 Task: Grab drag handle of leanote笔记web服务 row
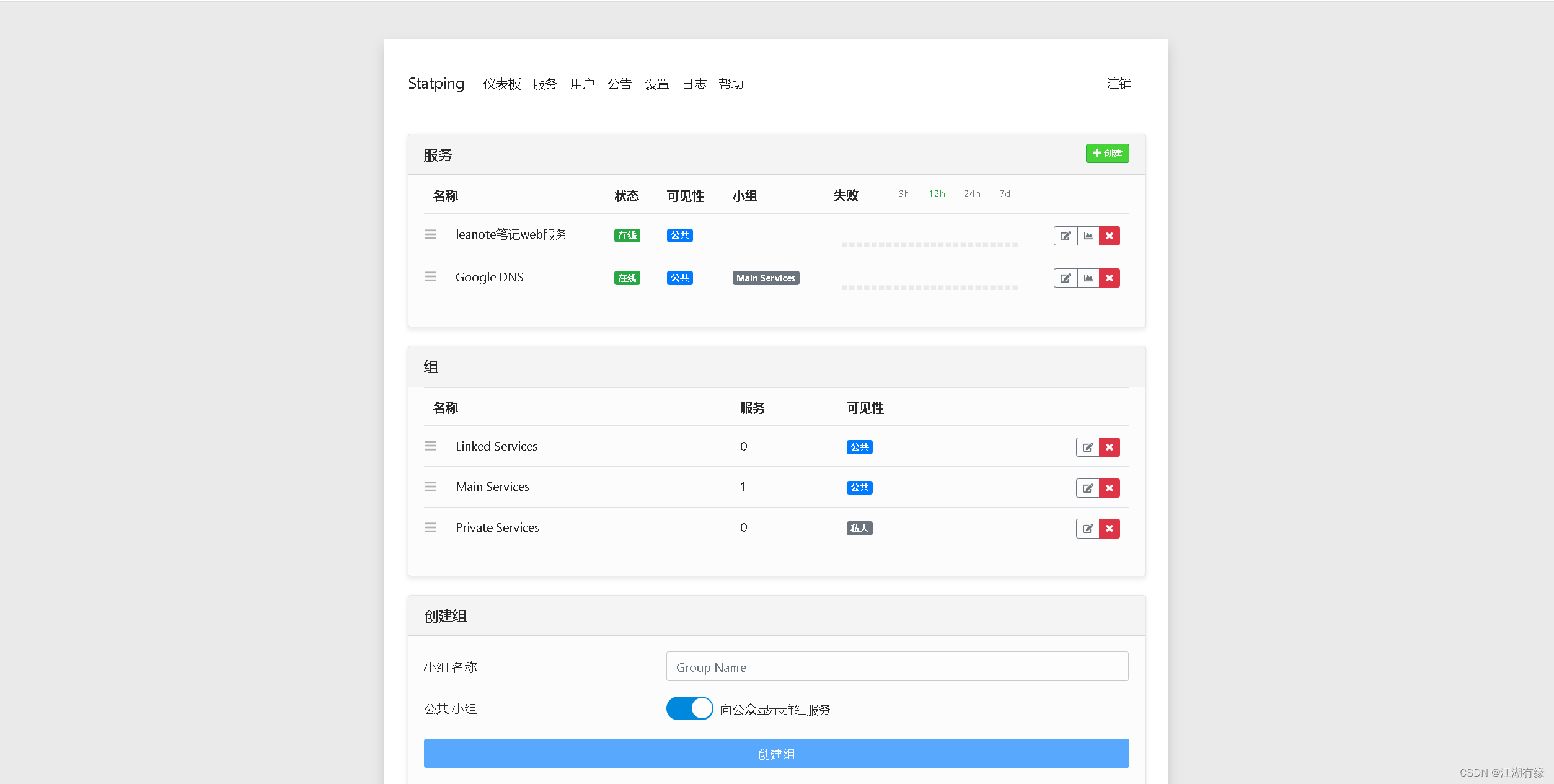(431, 234)
